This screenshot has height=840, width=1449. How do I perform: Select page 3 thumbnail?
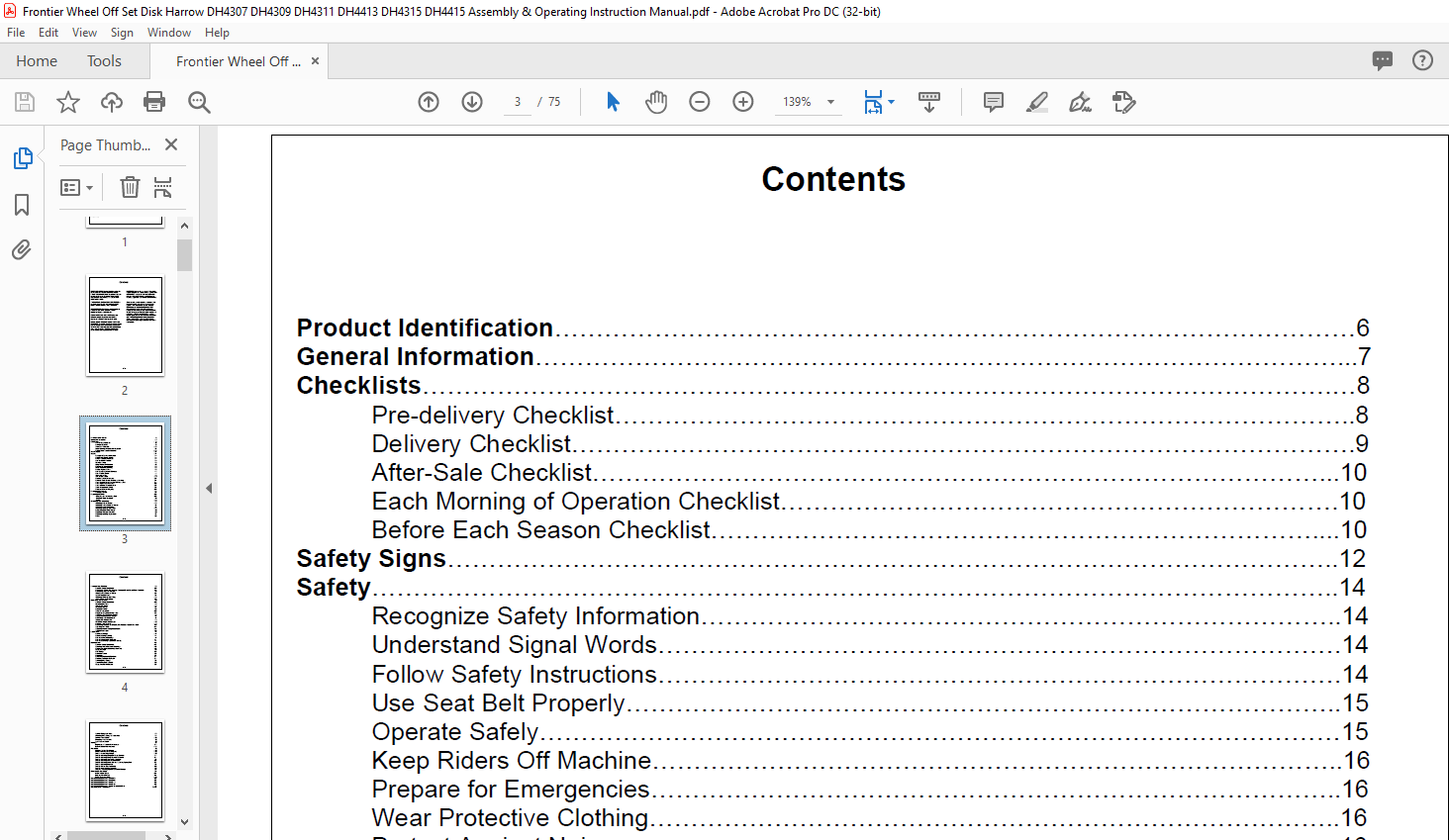tap(126, 473)
